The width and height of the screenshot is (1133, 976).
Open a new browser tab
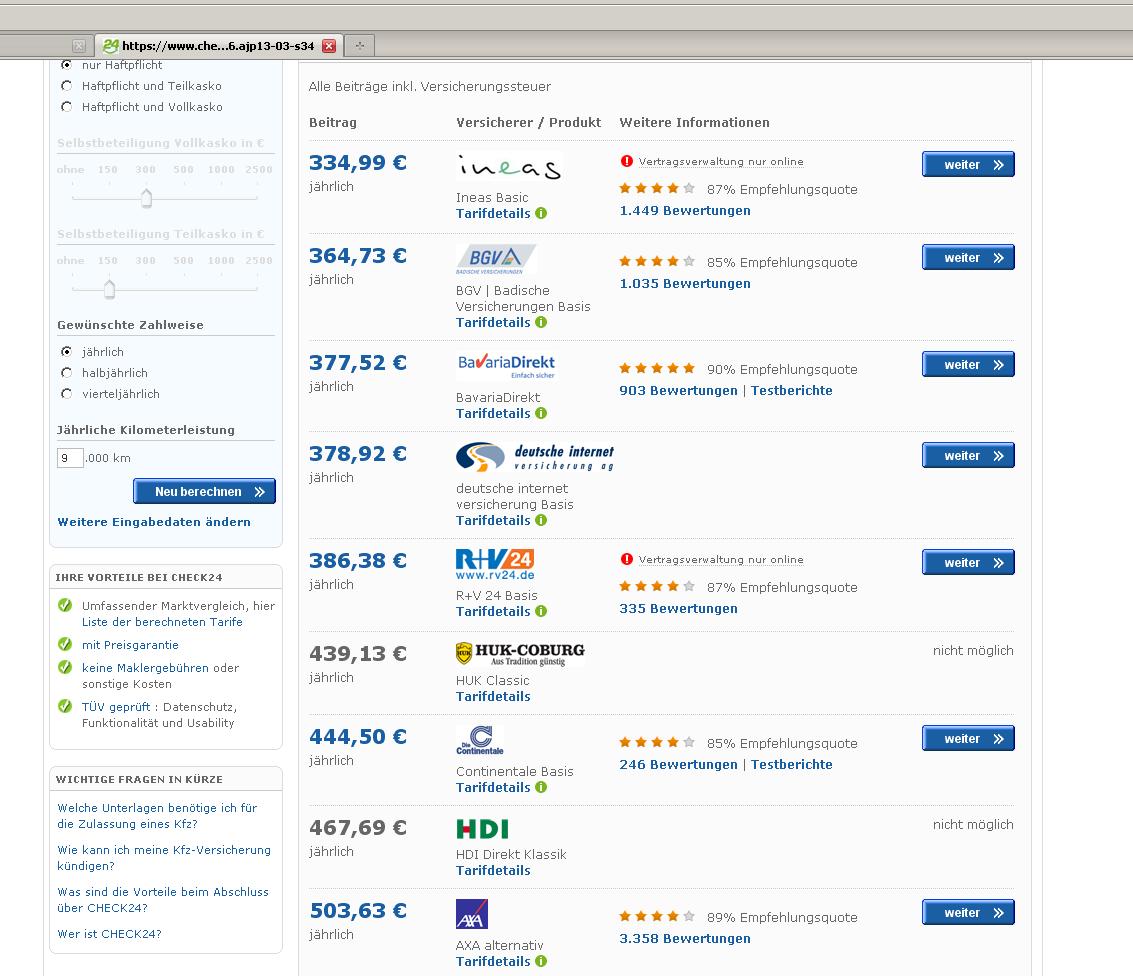359,46
